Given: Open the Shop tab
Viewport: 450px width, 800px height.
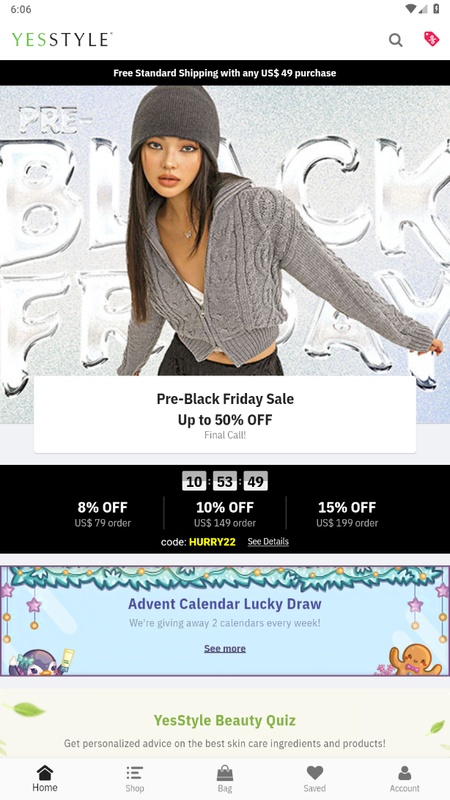Looking at the screenshot, I should [135, 779].
